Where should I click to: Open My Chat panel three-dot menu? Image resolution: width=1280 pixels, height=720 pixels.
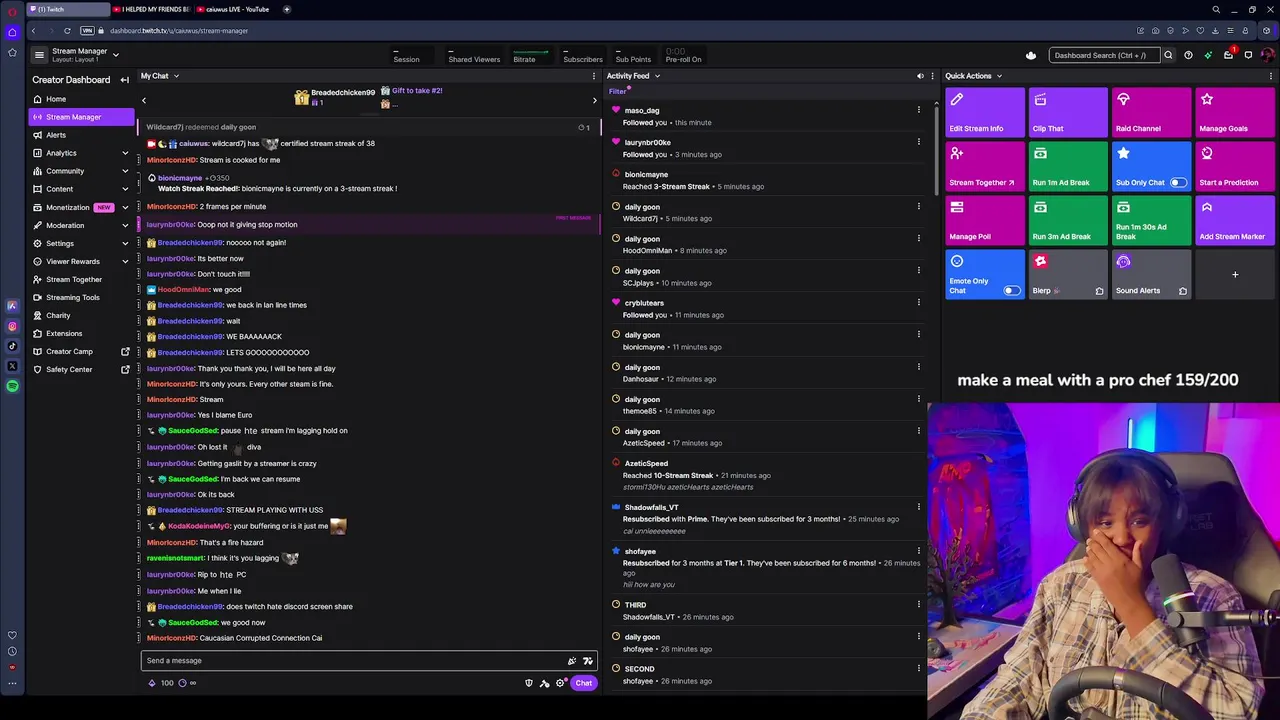(593, 76)
